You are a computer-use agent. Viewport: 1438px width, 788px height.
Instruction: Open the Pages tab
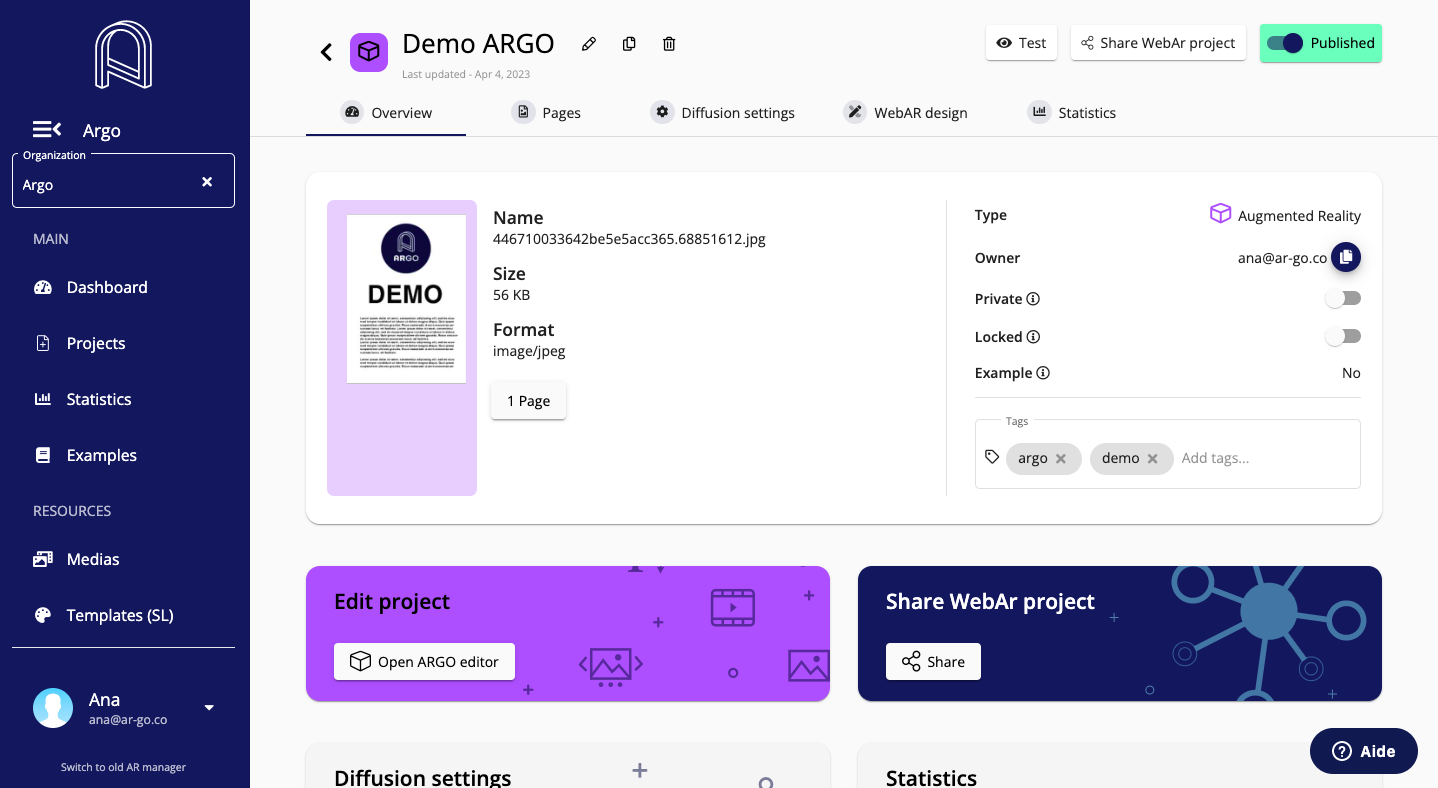(x=546, y=113)
